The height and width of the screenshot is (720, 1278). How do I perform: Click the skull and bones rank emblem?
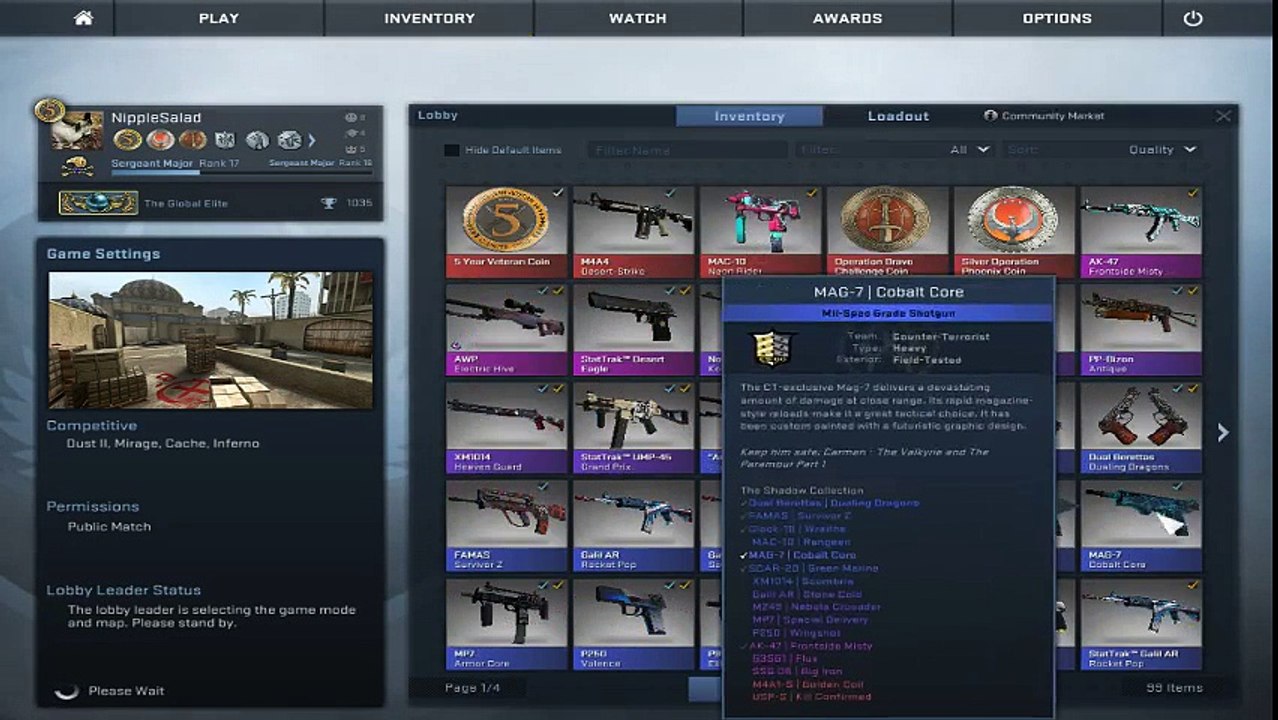[76, 166]
